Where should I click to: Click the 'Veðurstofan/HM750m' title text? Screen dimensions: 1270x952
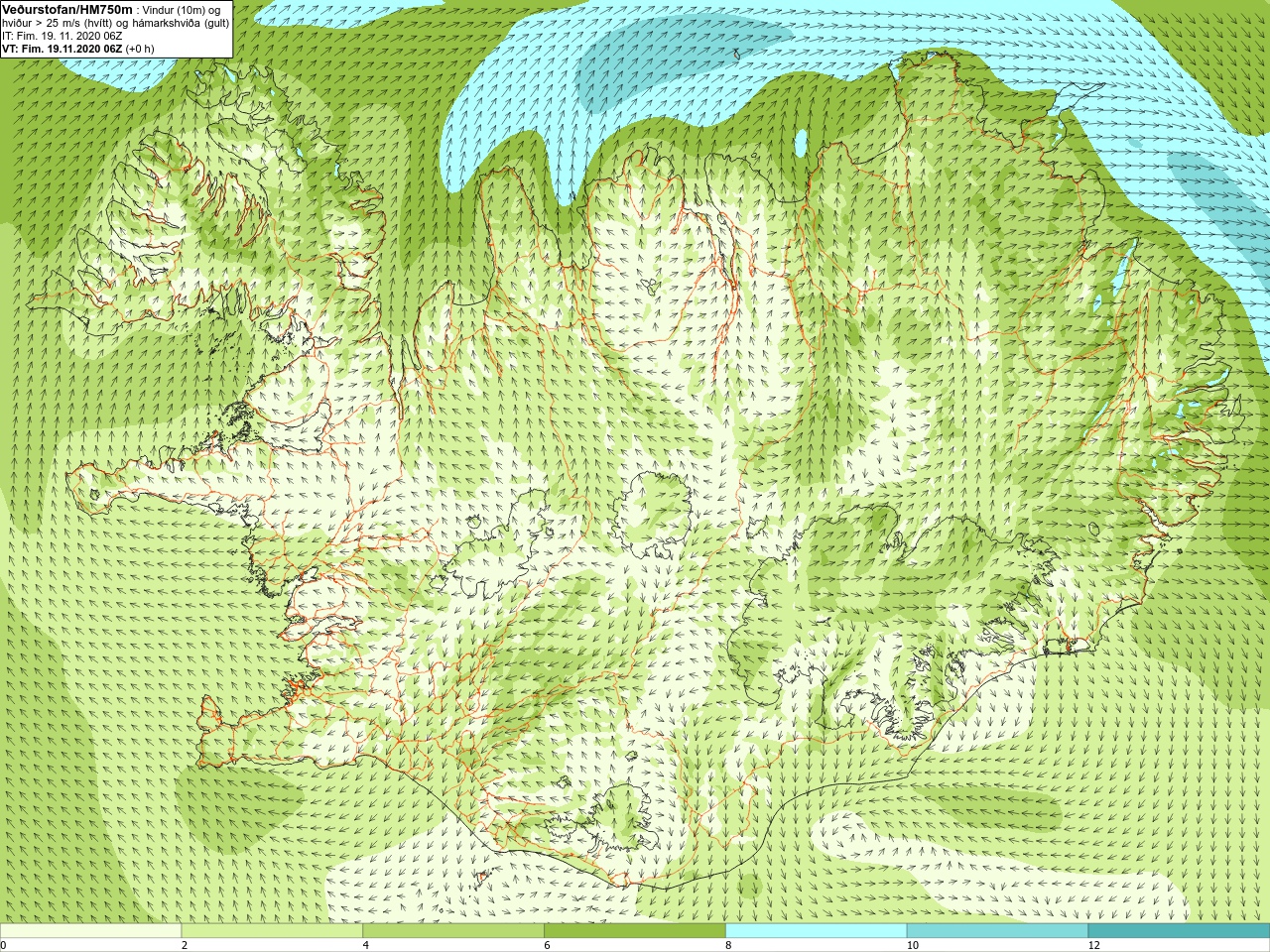click(66, 10)
